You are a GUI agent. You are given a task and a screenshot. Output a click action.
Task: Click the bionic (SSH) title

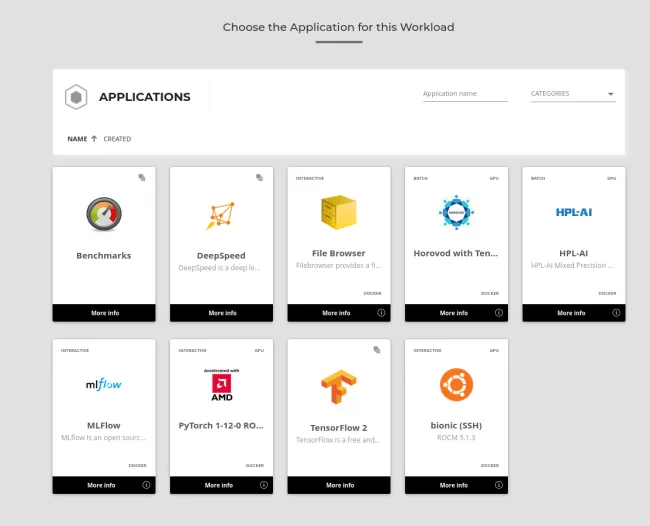point(456,425)
